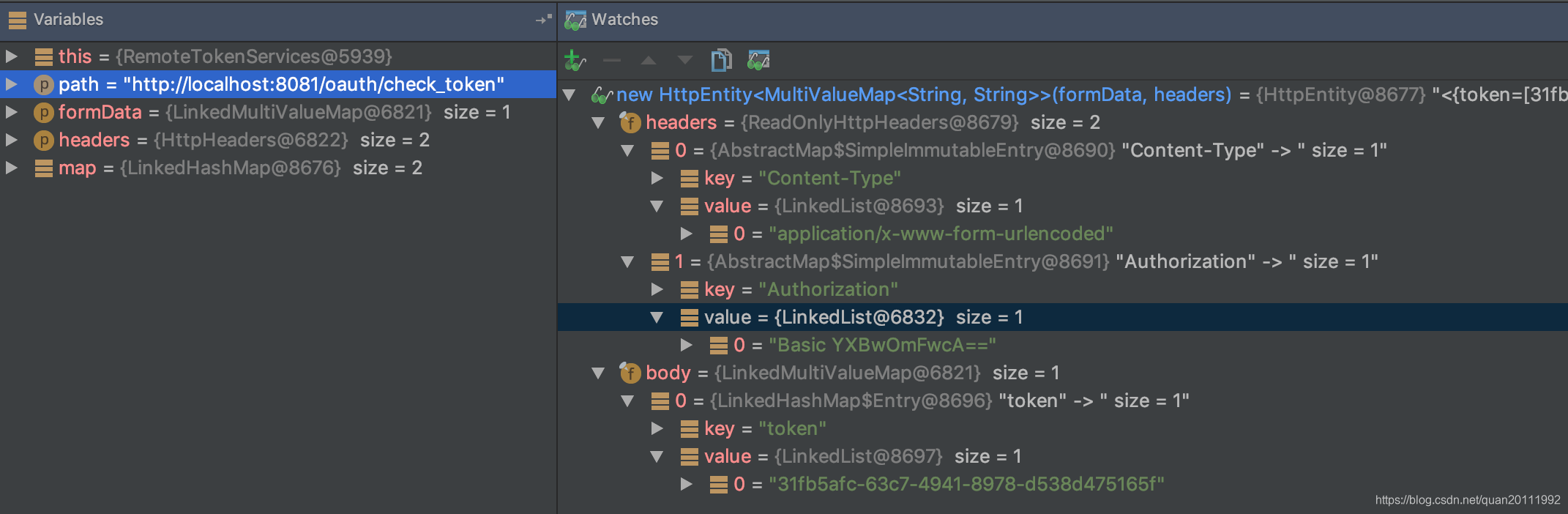1568x514 pixels.
Task: Expand the headers variable in Variables panel
Action: click(x=12, y=140)
